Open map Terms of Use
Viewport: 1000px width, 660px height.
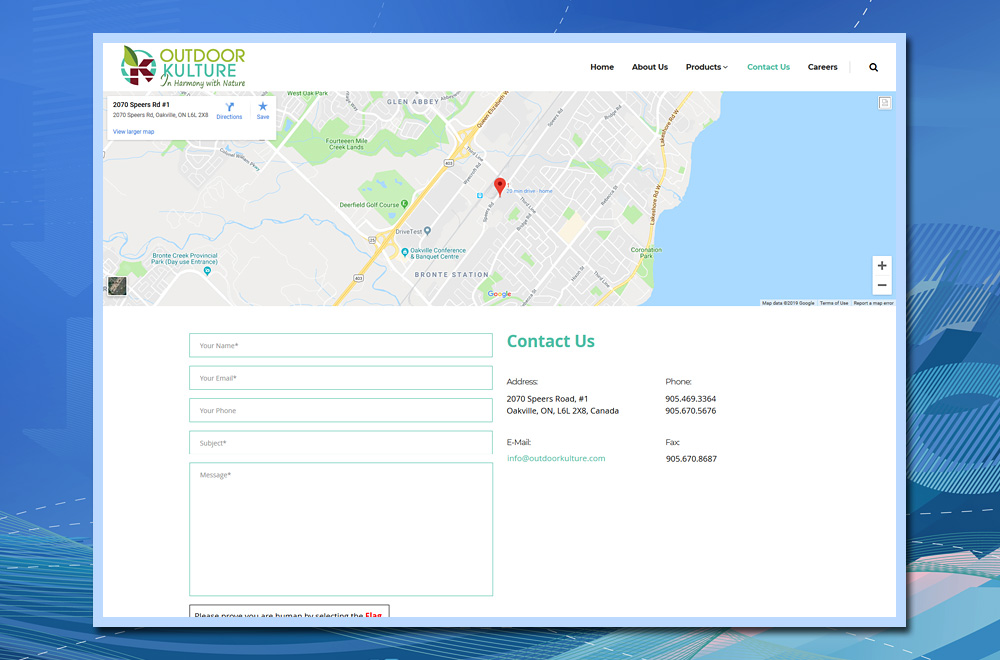point(834,304)
